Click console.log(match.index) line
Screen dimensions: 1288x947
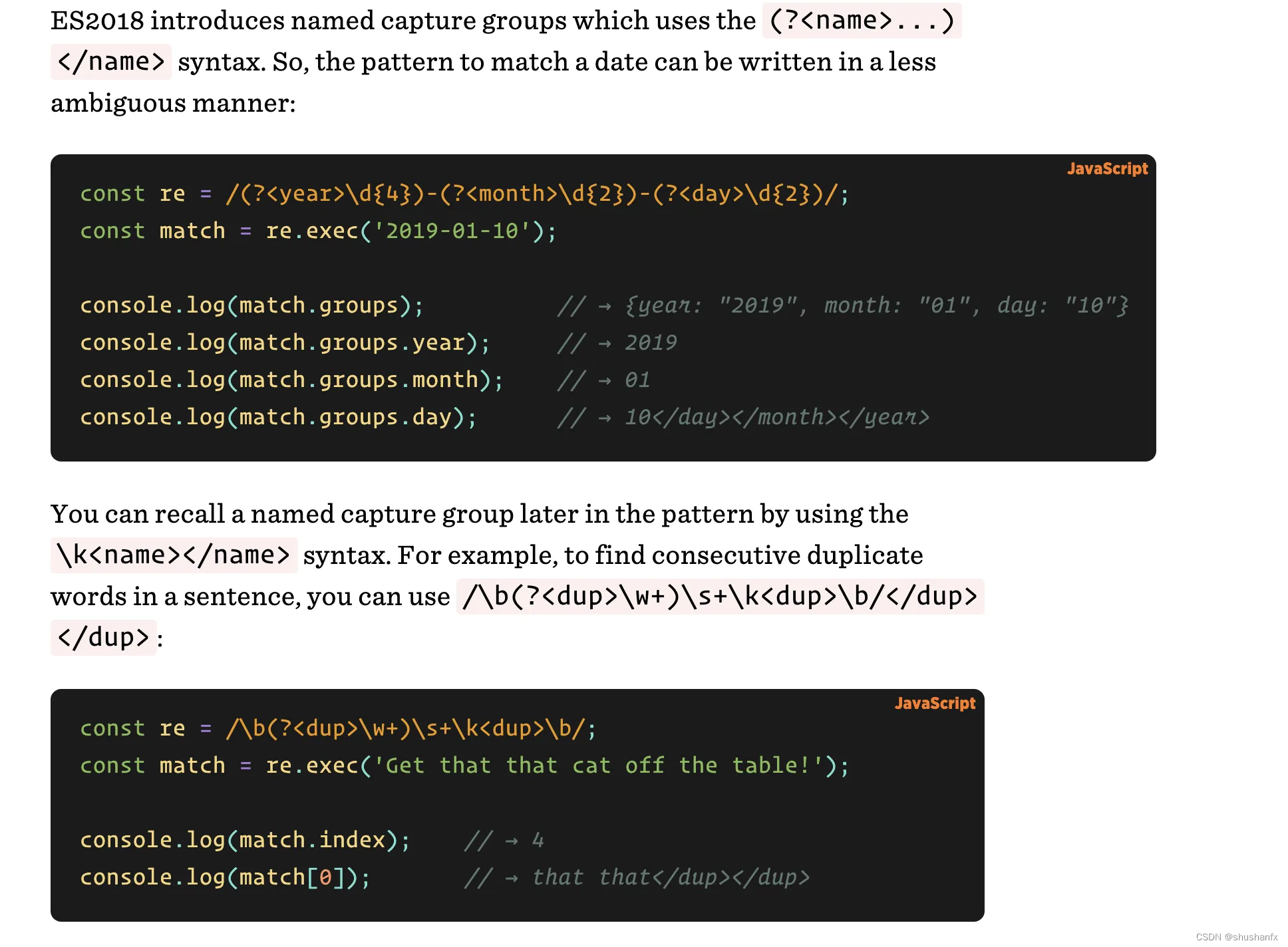(x=245, y=841)
